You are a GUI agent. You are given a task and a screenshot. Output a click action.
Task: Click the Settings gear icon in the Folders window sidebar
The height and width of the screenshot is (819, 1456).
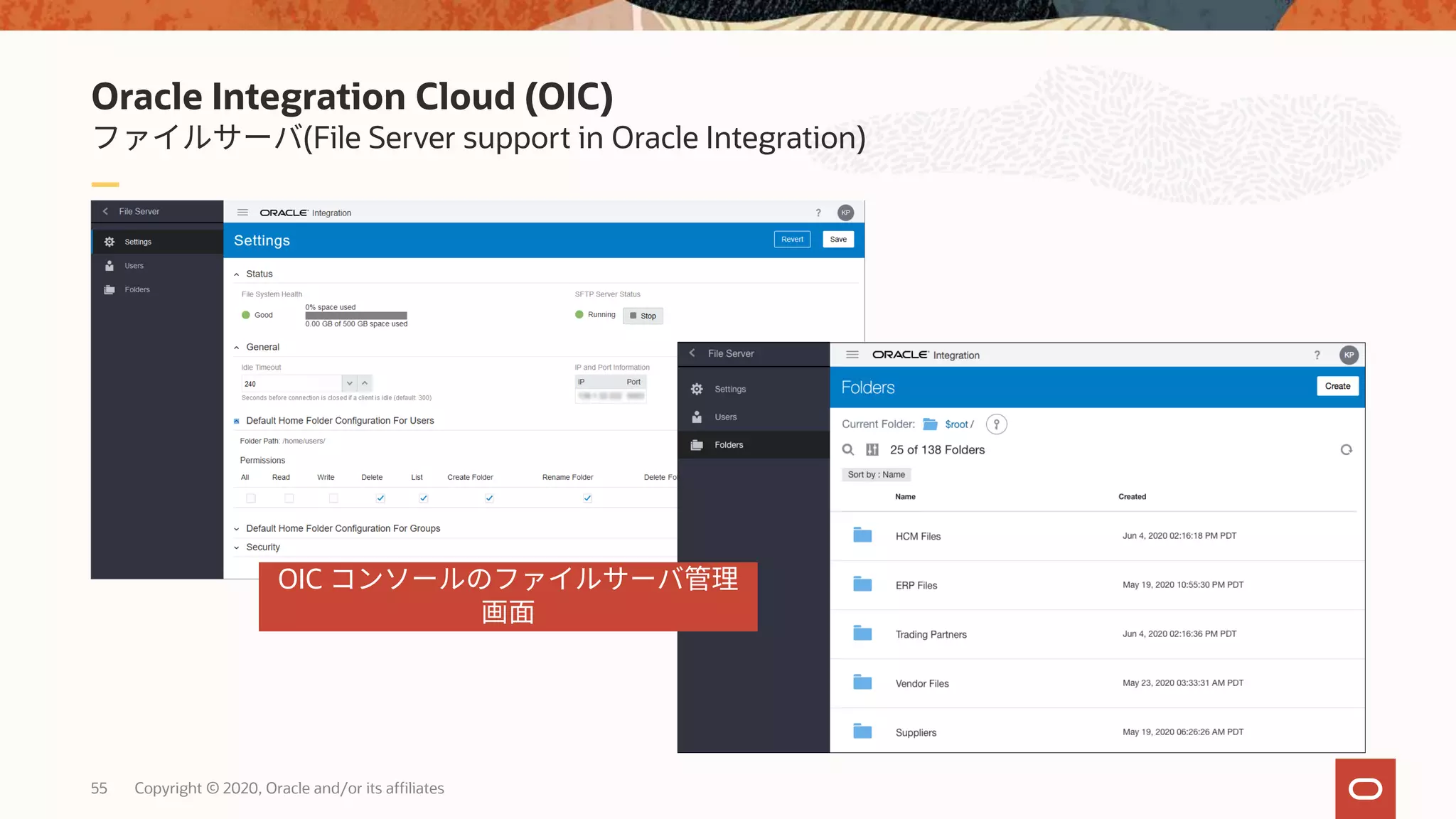tap(697, 389)
